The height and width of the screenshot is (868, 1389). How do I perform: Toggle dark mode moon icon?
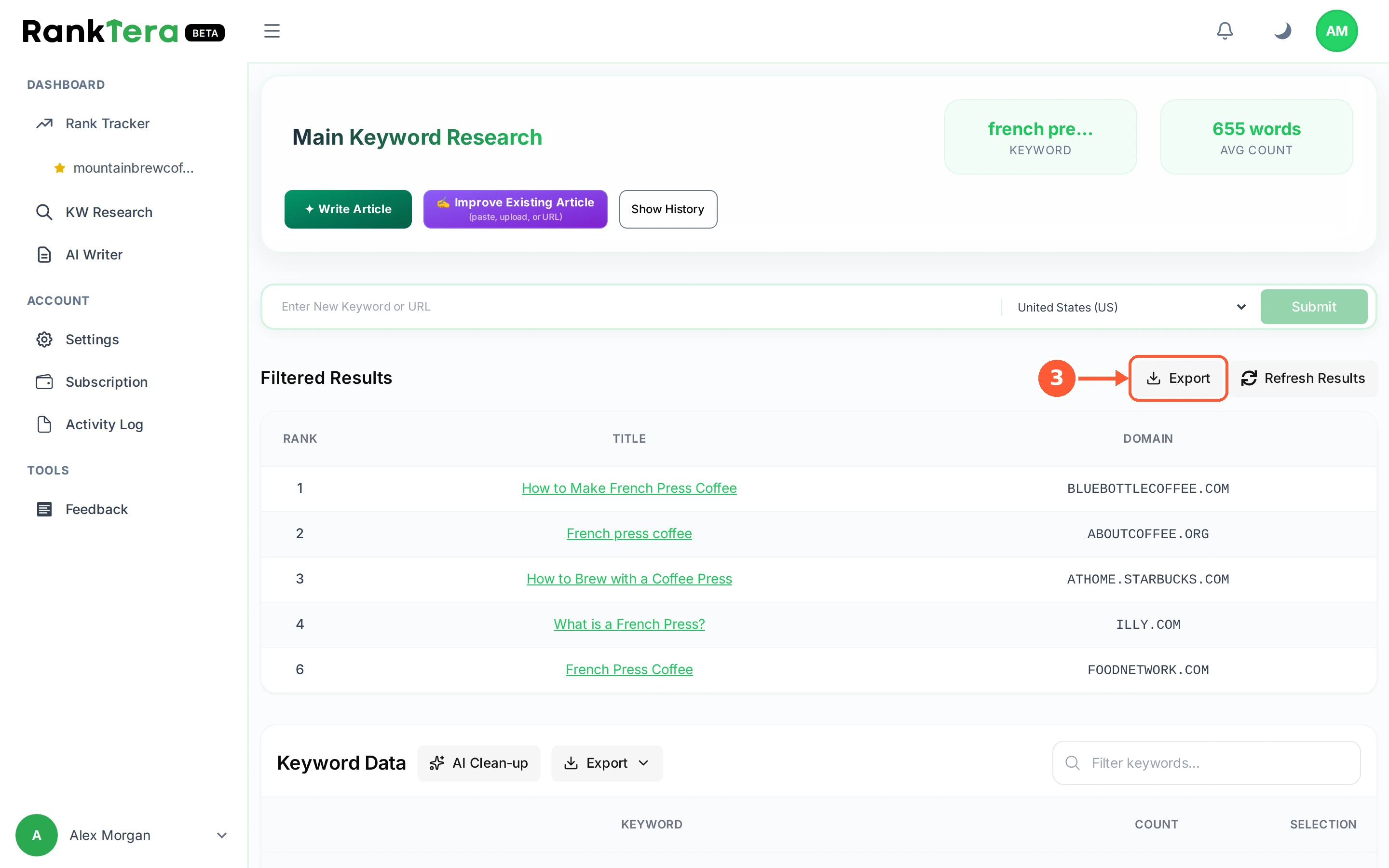click(1282, 31)
